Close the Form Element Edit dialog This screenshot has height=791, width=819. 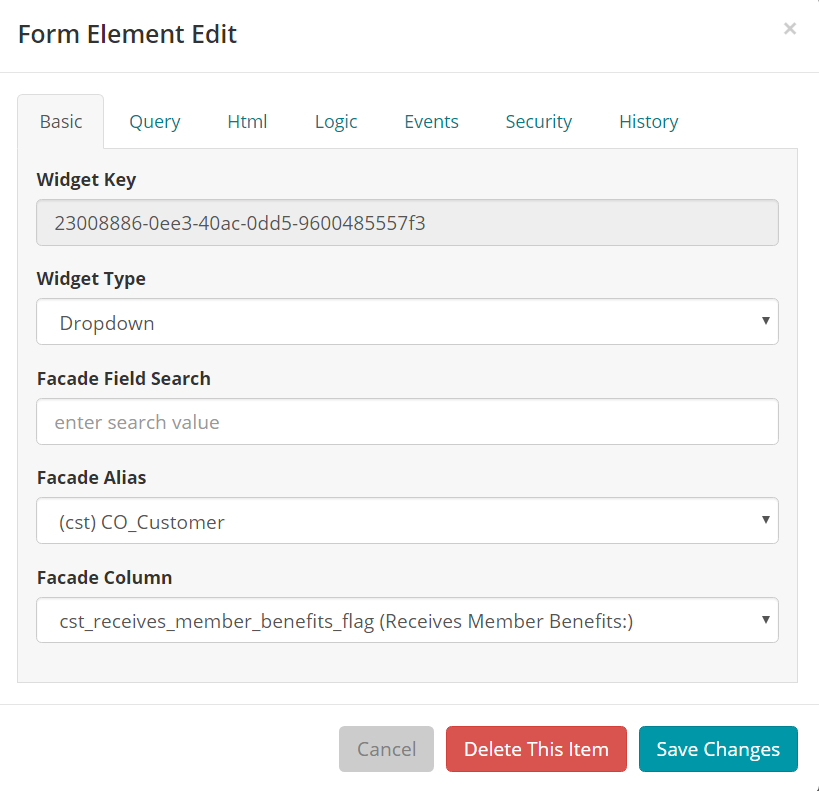point(790,29)
